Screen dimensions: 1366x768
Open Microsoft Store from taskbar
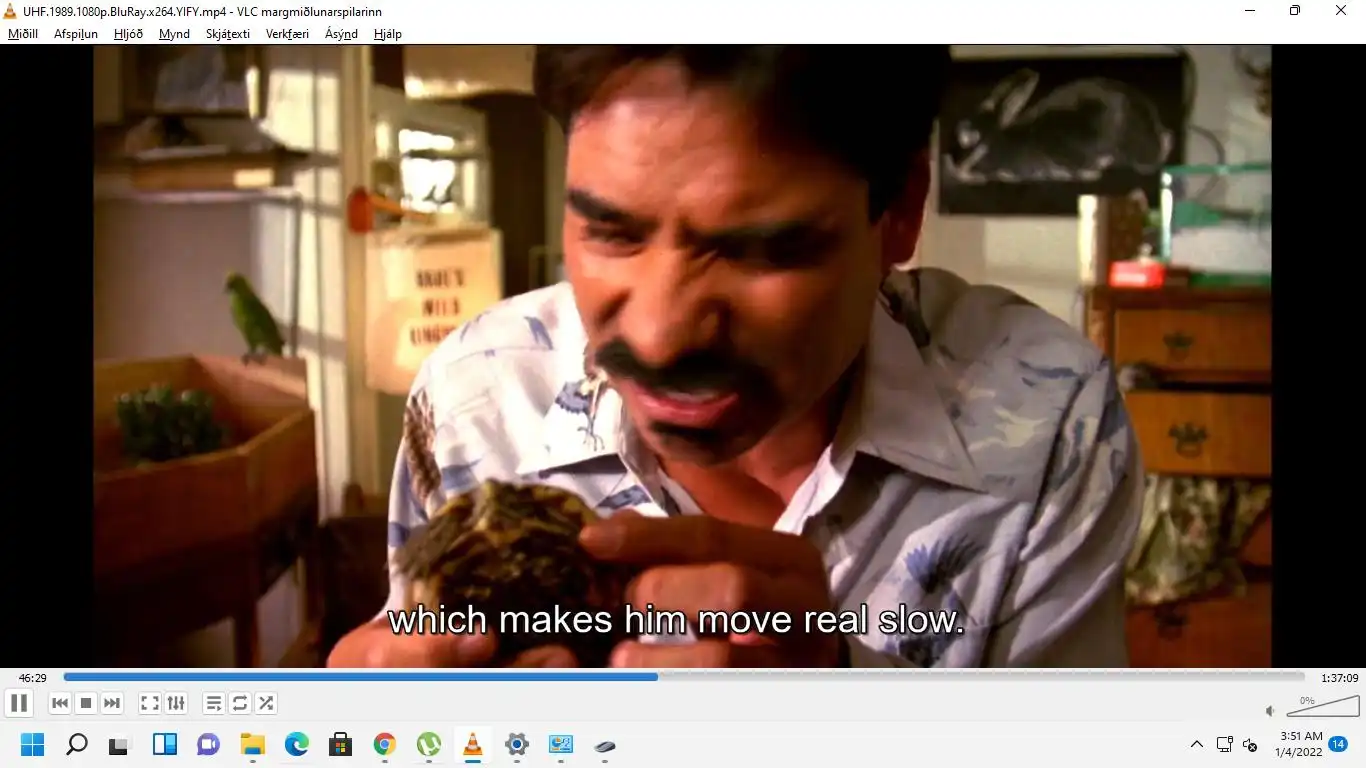click(340, 745)
